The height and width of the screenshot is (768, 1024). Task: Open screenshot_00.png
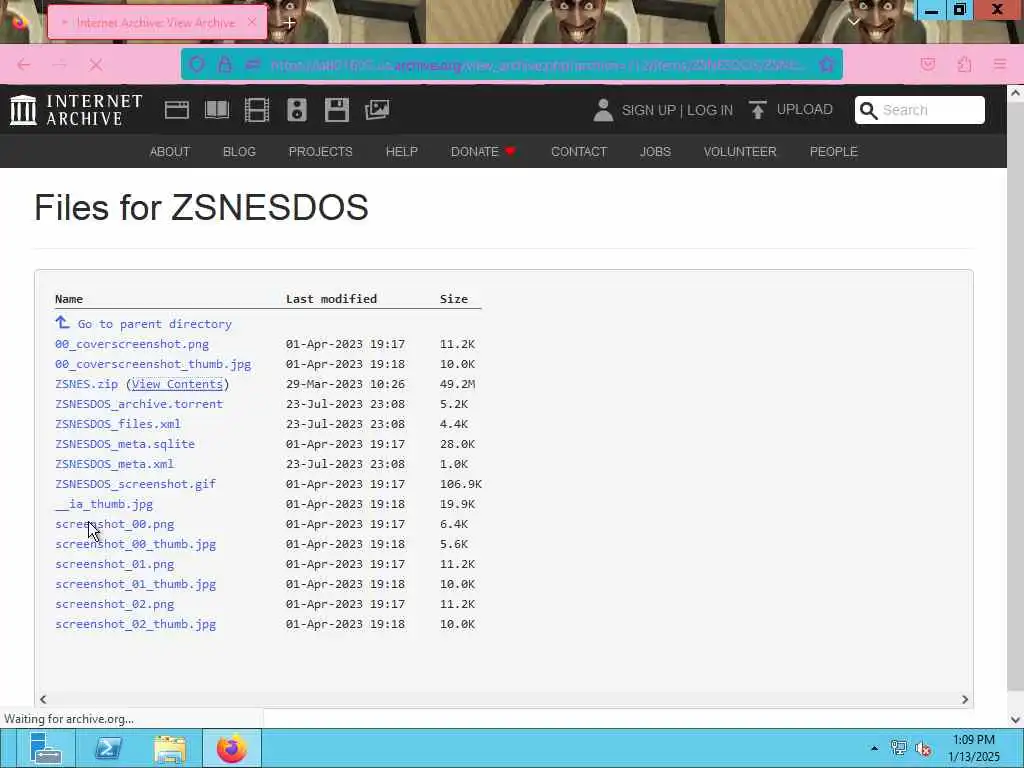(114, 524)
